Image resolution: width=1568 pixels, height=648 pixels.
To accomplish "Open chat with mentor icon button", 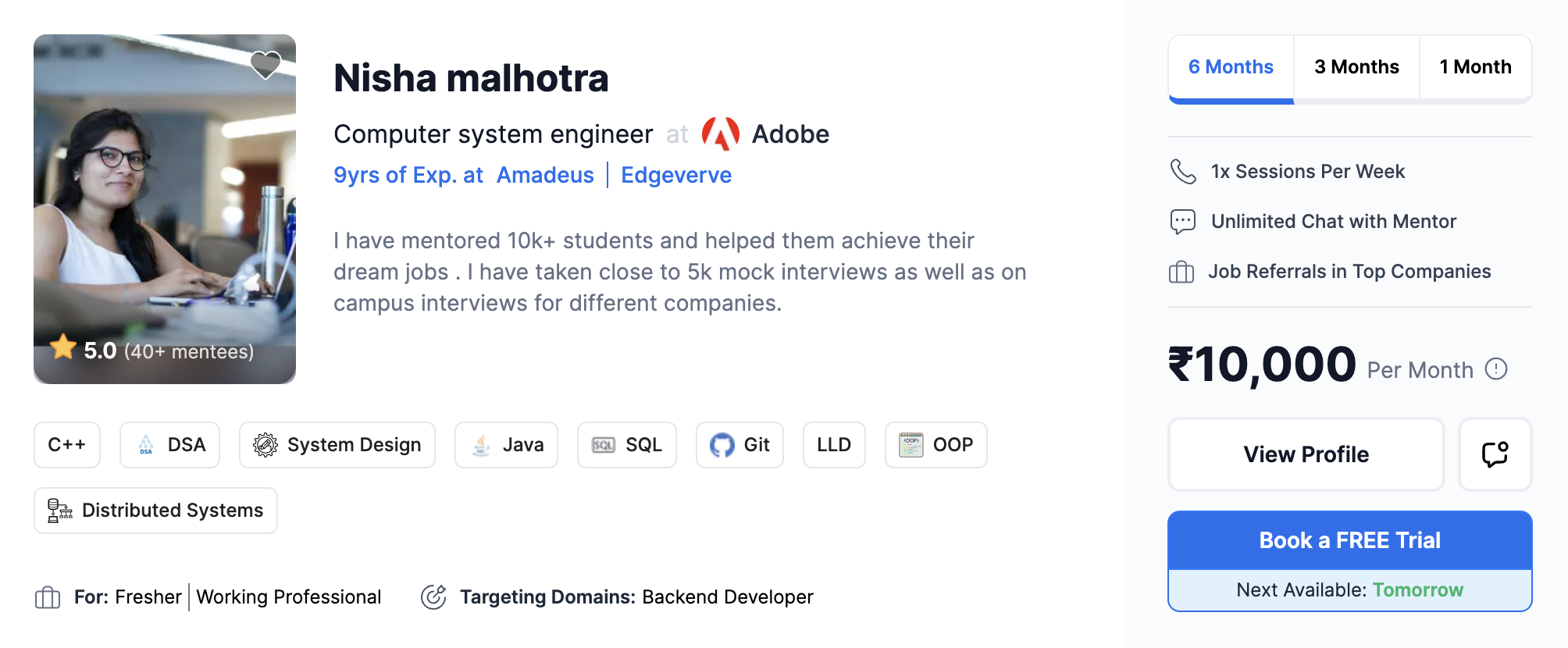I will point(1495,454).
